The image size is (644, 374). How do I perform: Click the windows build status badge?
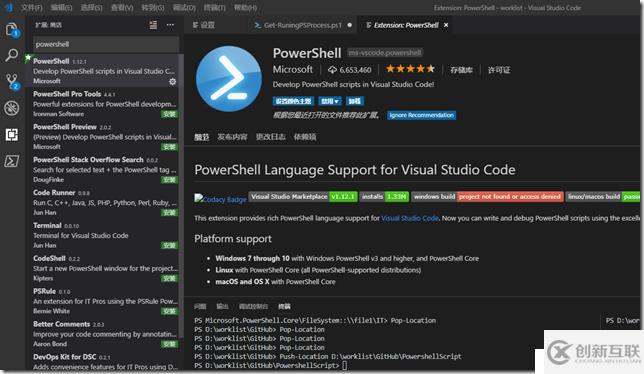tap(488, 197)
